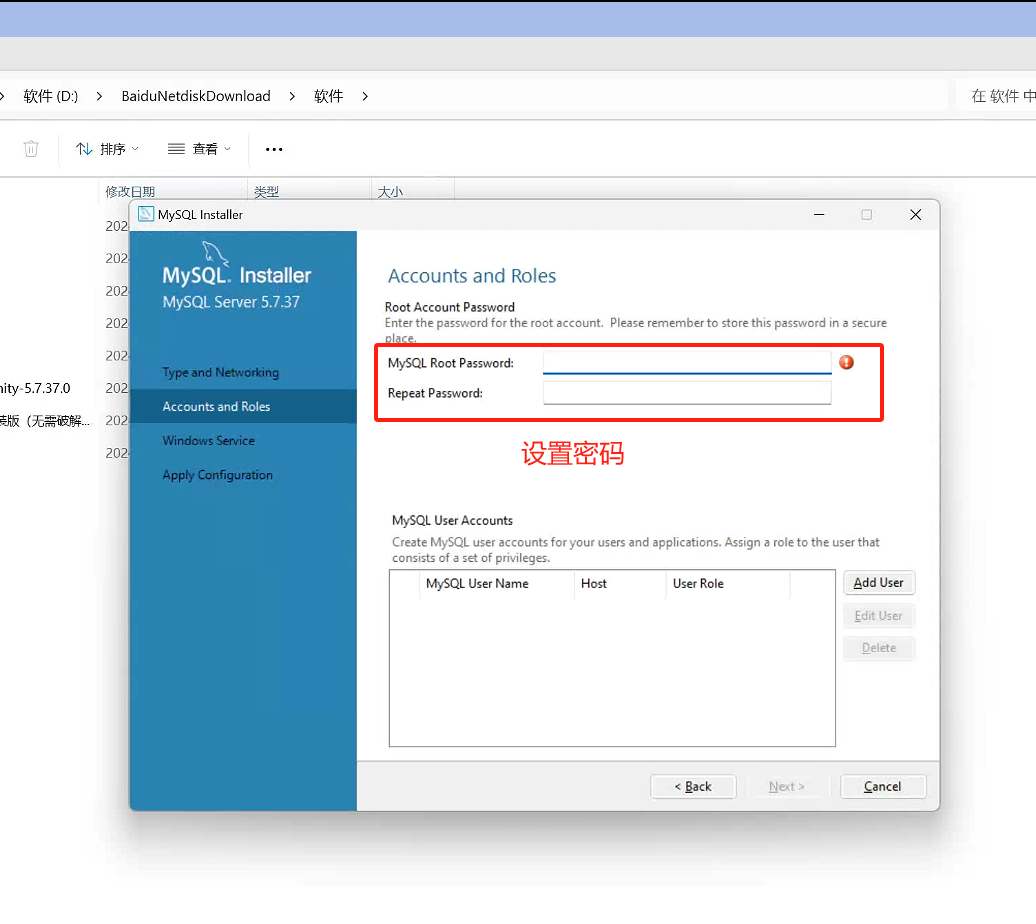Image resolution: width=1036 pixels, height=924 pixels.
Task: Click the Repeat Password field
Action: coord(686,393)
